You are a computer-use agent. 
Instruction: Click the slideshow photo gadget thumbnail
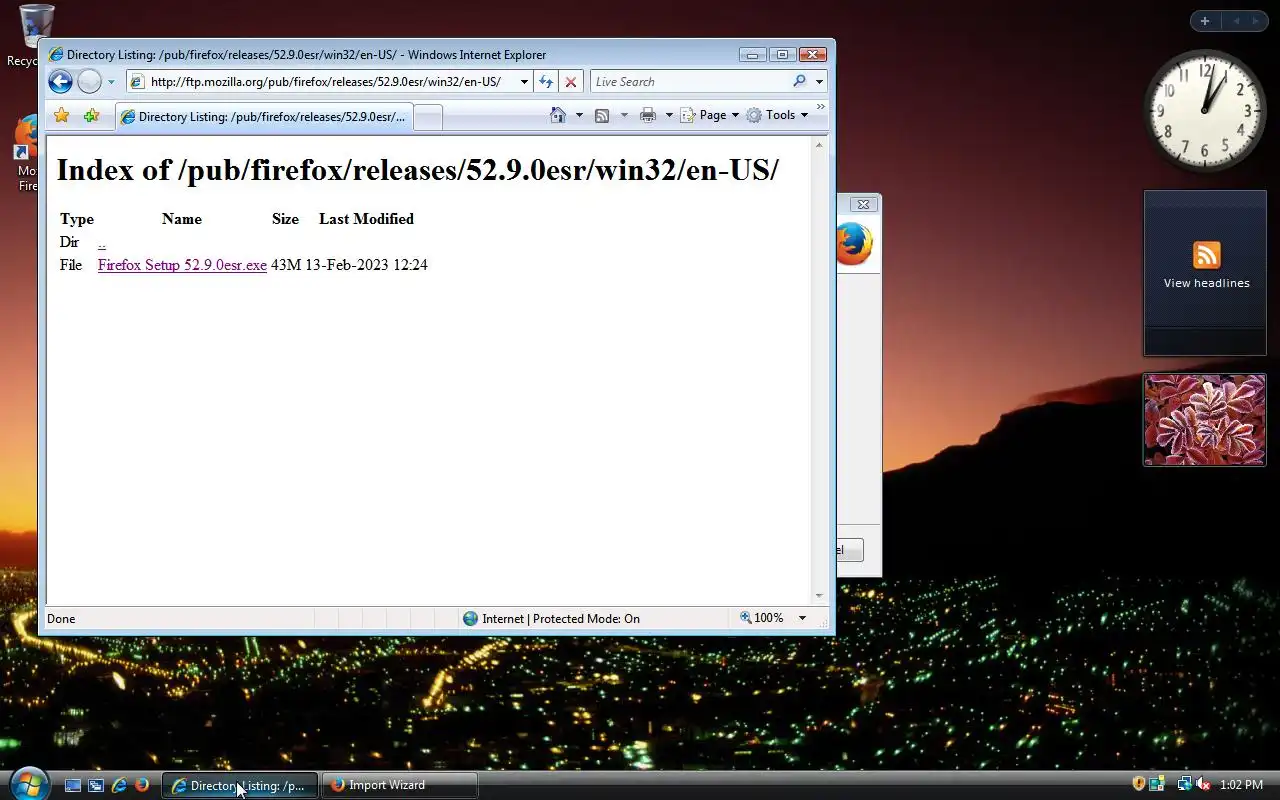coord(1205,420)
